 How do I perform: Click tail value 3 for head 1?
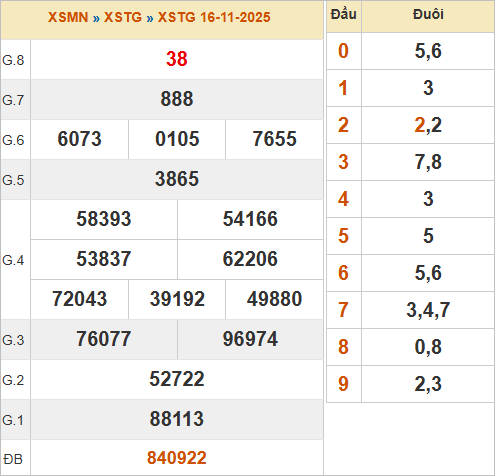coord(428,88)
